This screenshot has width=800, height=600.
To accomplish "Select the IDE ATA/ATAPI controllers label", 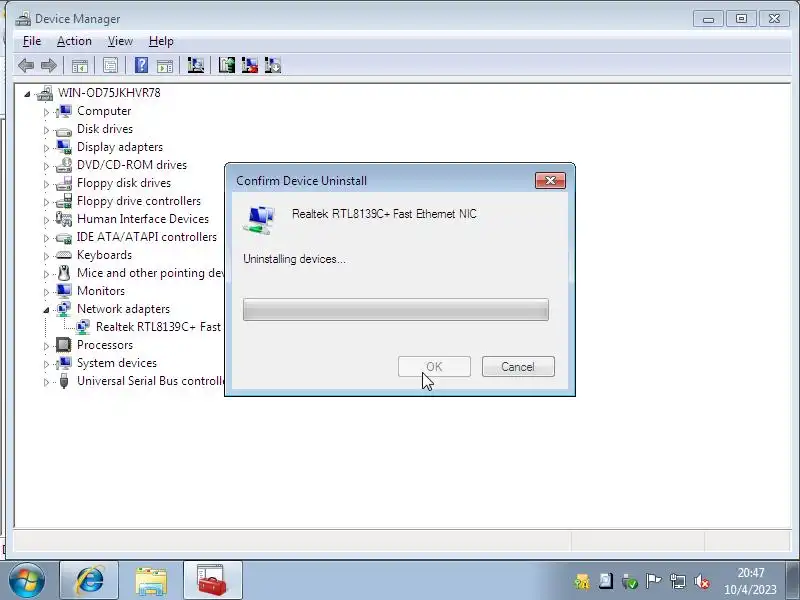I will pos(146,237).
